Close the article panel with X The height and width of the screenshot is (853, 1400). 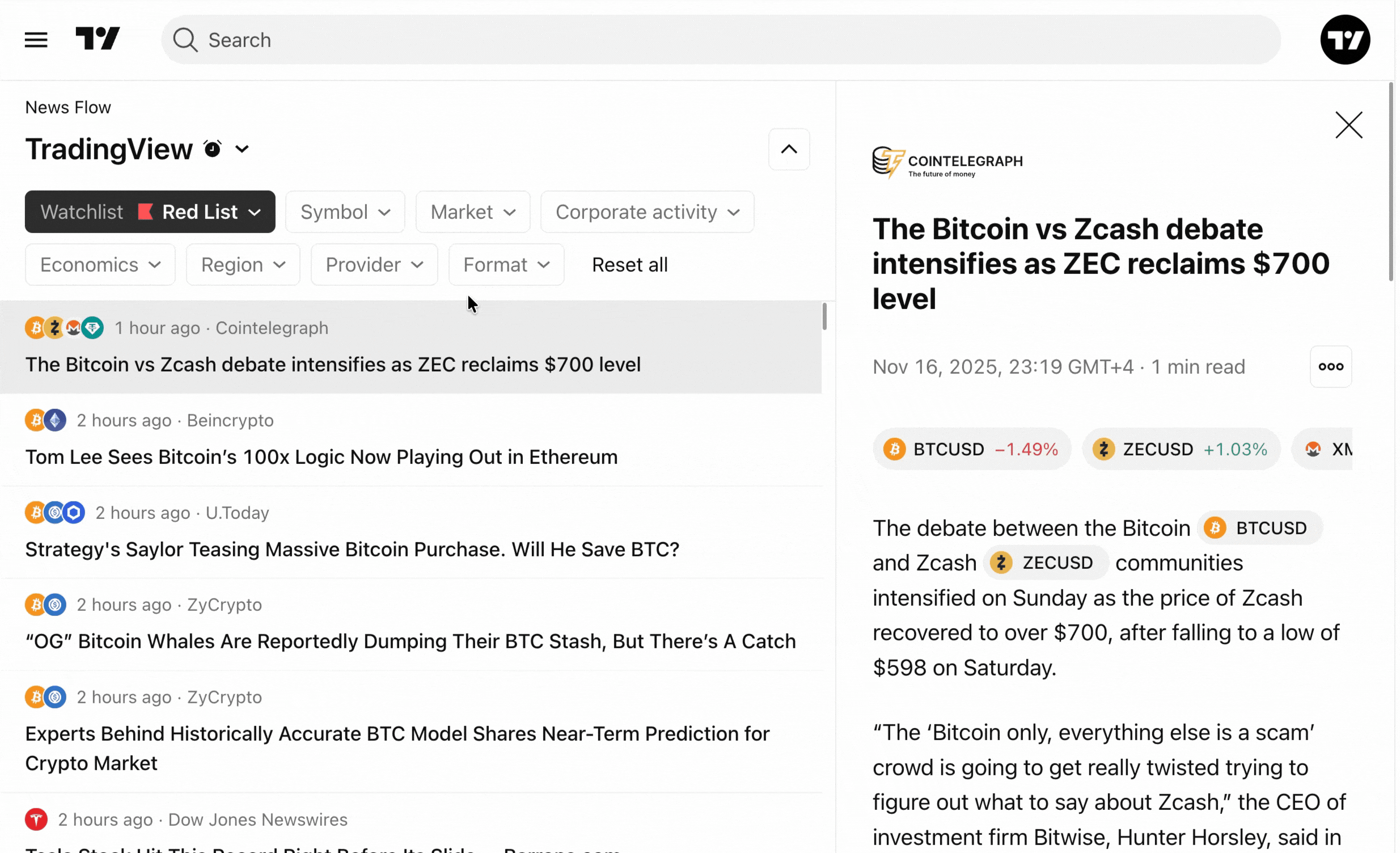1348,125
